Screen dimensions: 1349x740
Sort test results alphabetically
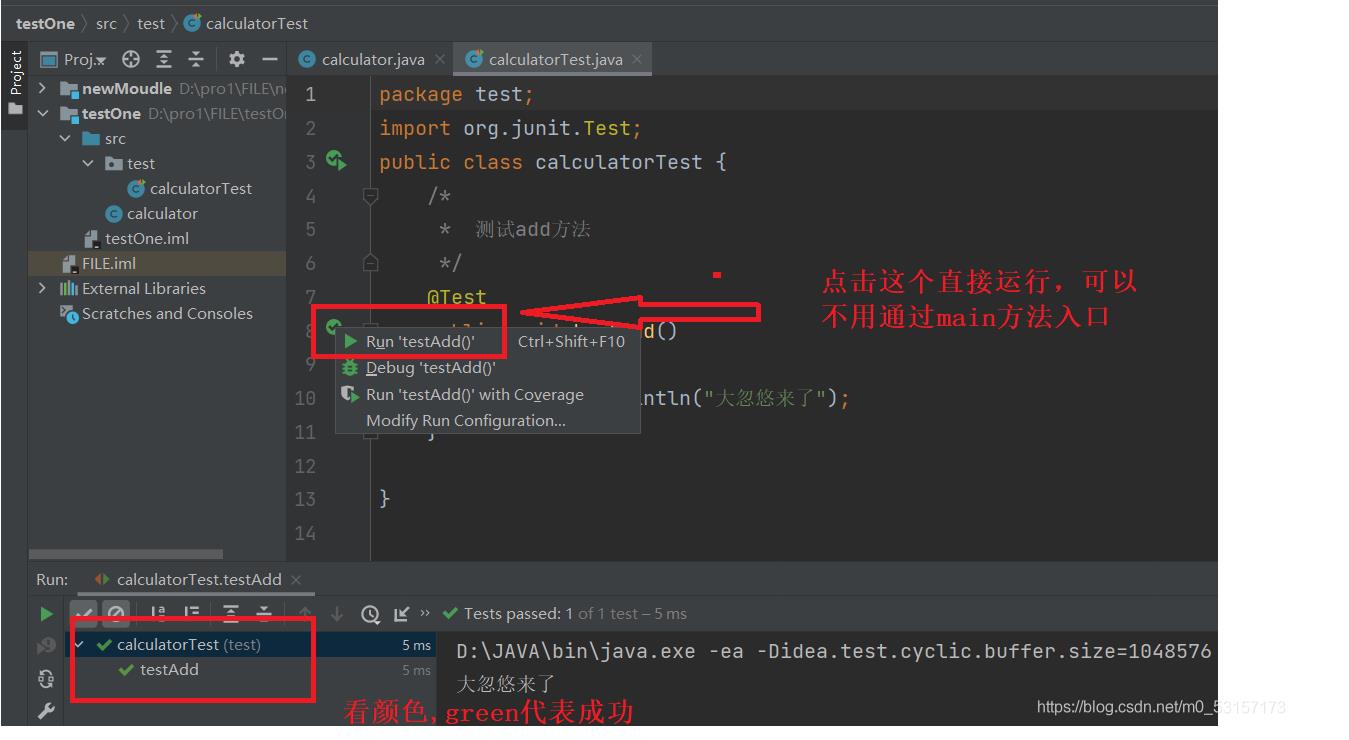point(159,613)
